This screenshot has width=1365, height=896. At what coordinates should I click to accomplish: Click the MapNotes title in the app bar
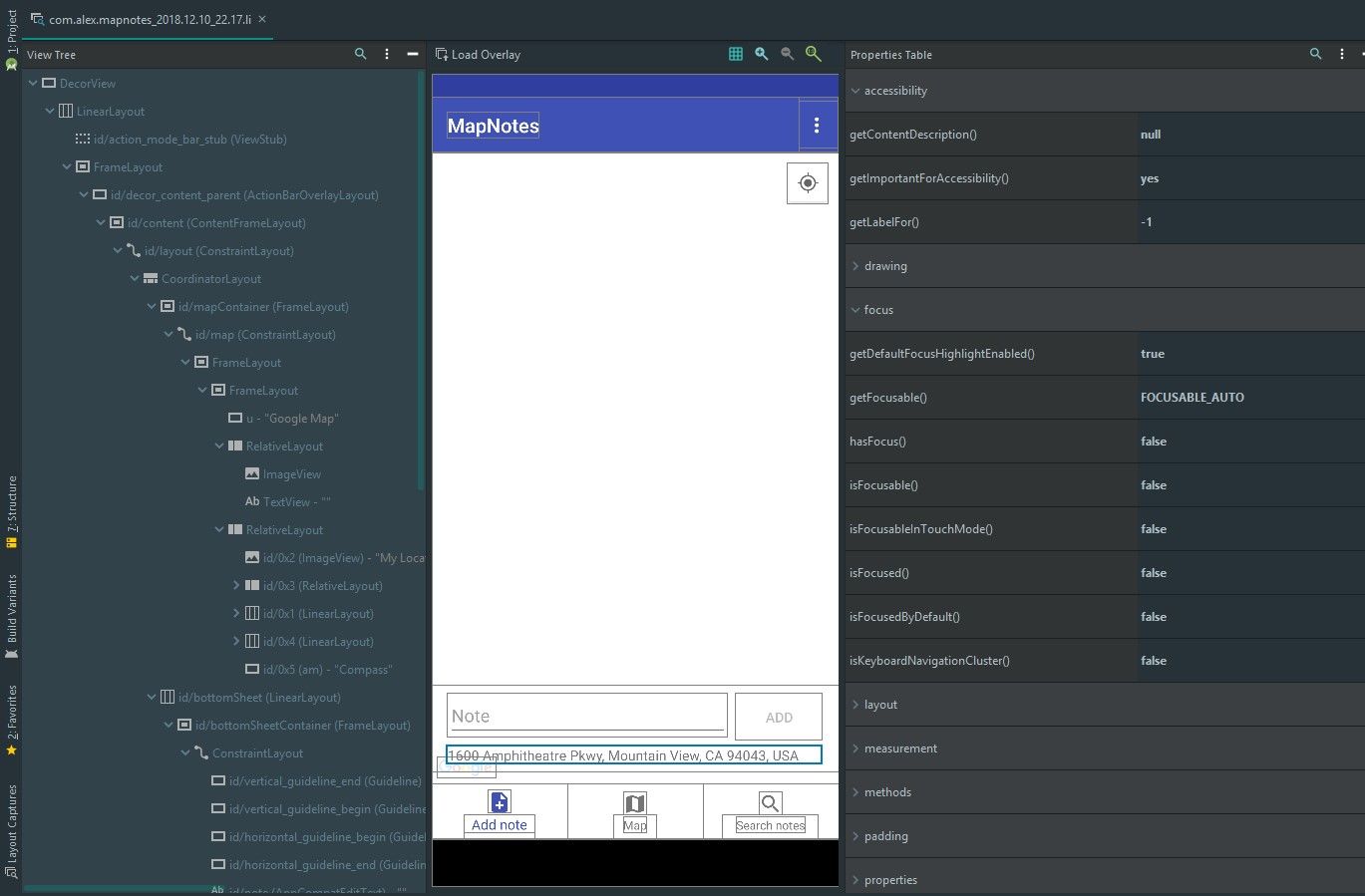pyautogui.click(x=493, y=126)
